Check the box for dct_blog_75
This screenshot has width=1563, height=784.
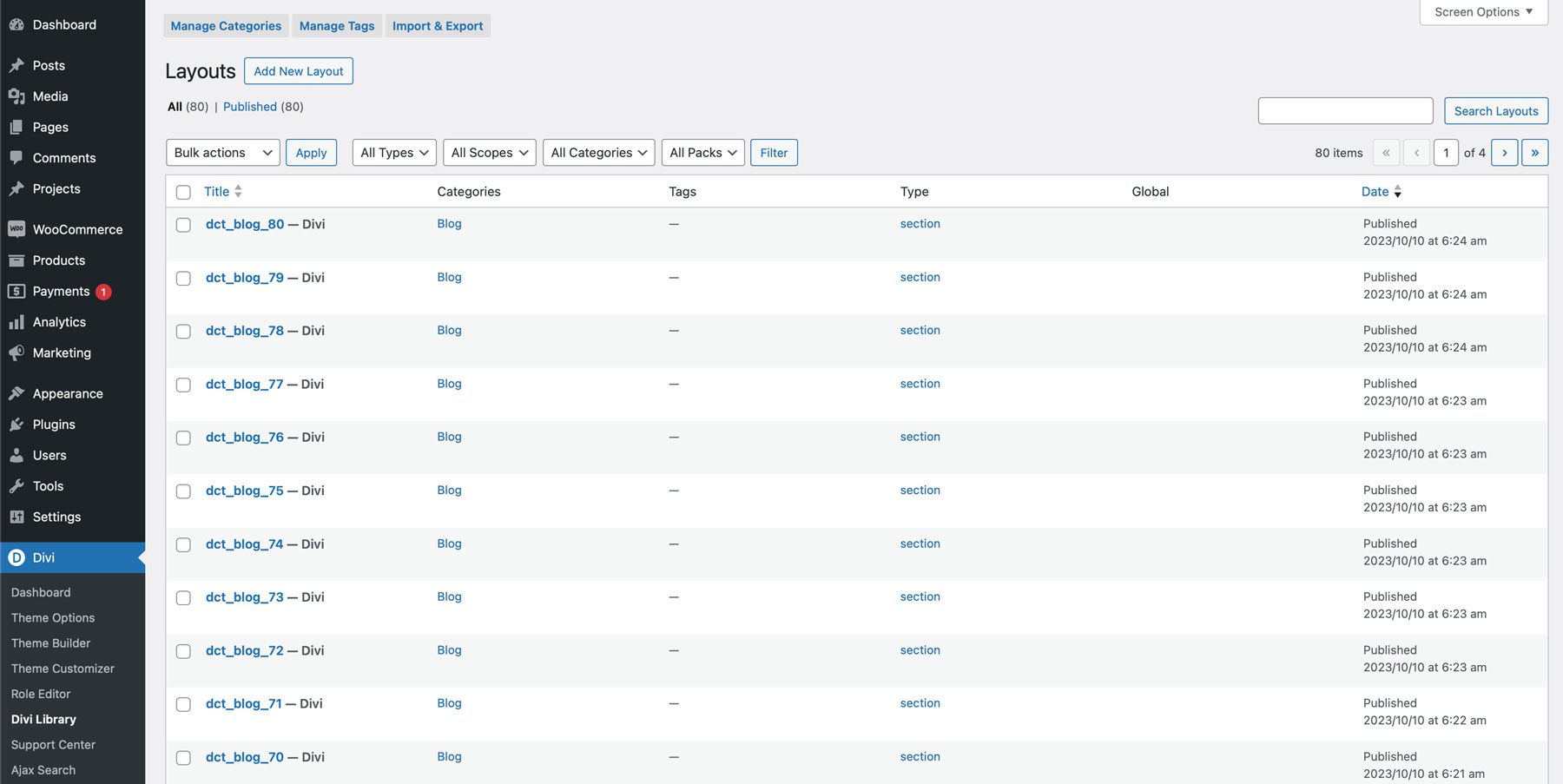click(x=183, y=491)
